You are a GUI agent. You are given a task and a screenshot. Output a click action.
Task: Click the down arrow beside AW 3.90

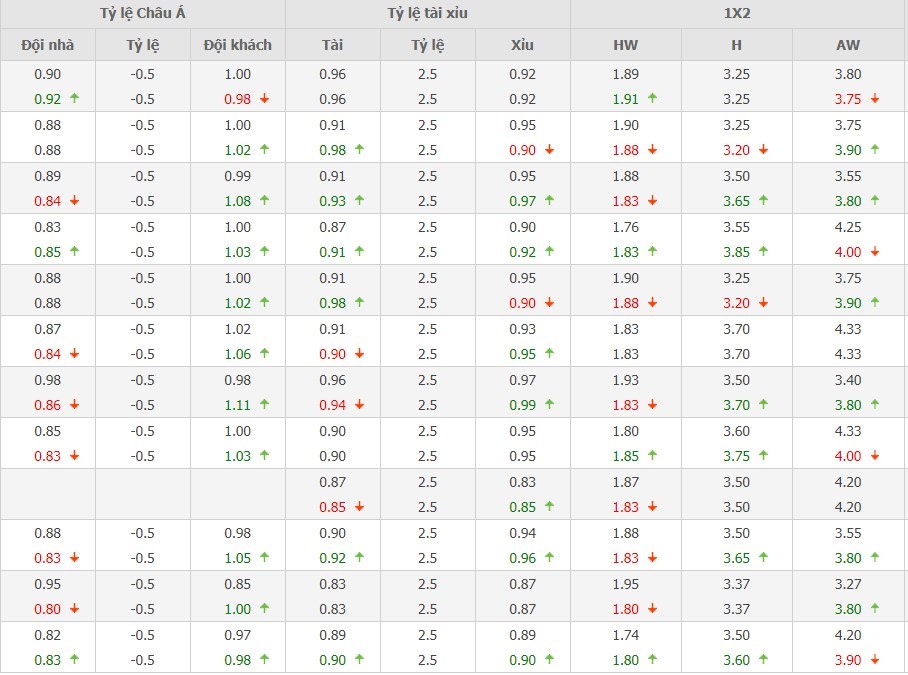[x=875, y=660]
